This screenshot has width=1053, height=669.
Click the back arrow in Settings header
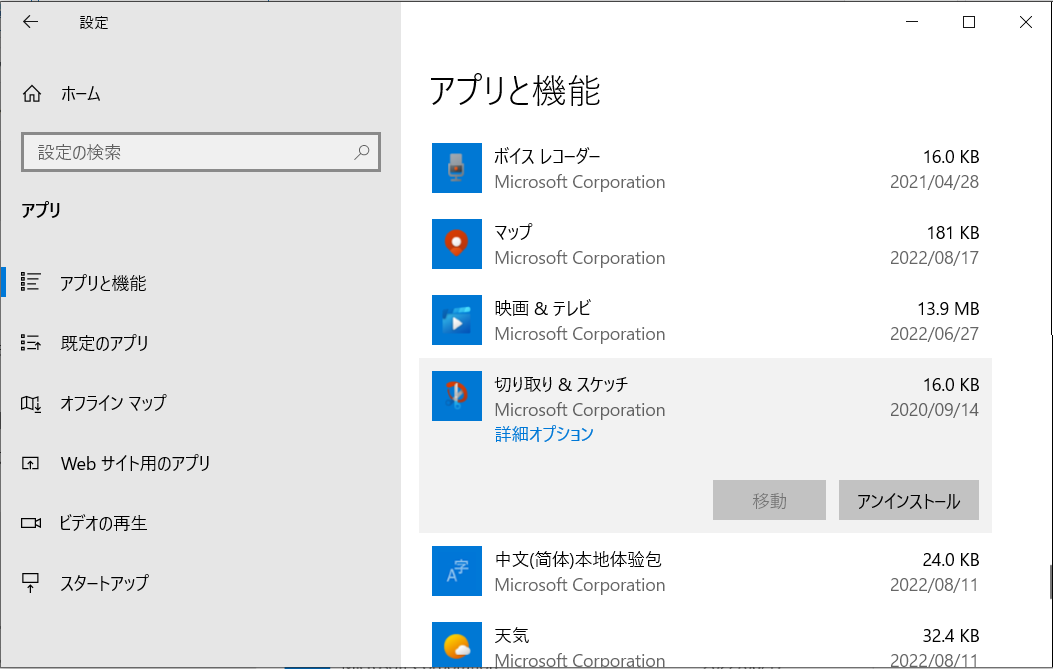30,22
